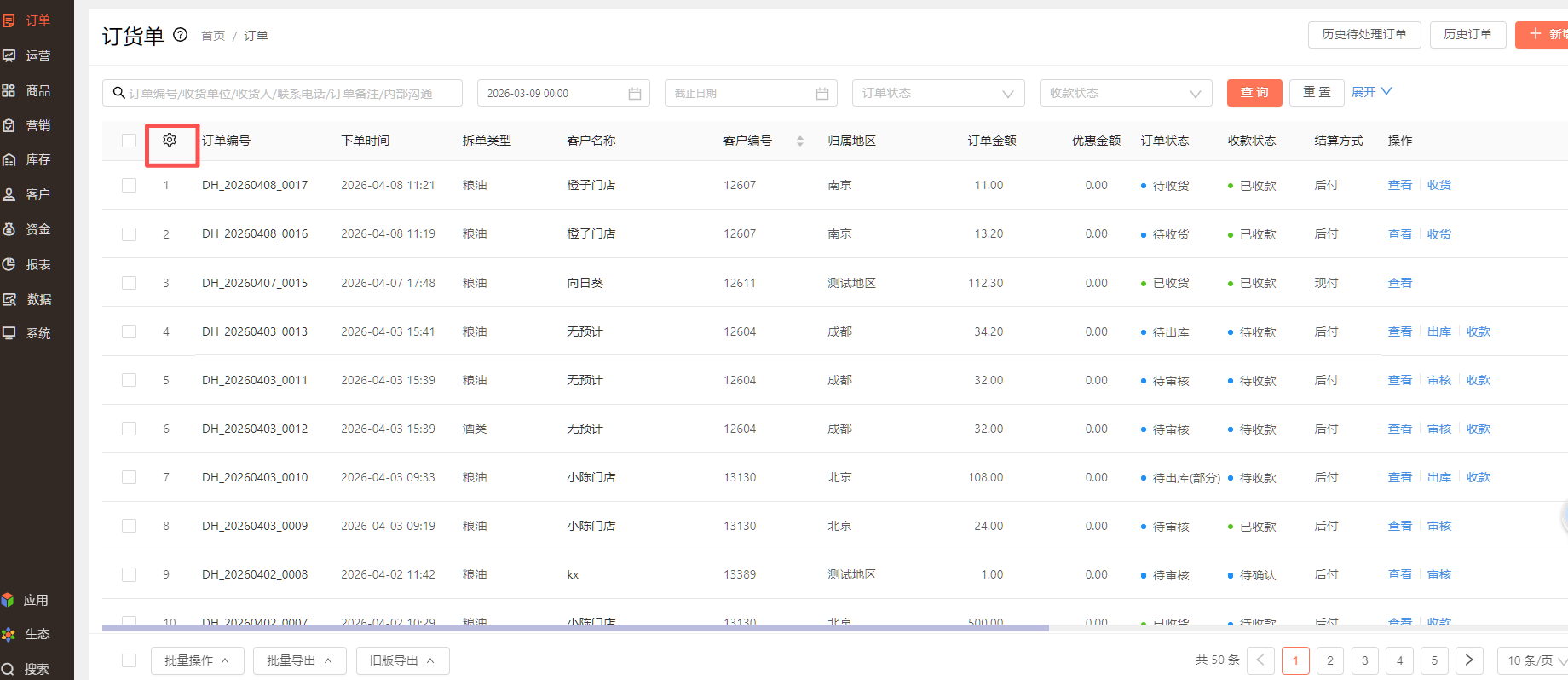Open the 库存 warehouse icon

pyautogui.click(x=9, y=159)
